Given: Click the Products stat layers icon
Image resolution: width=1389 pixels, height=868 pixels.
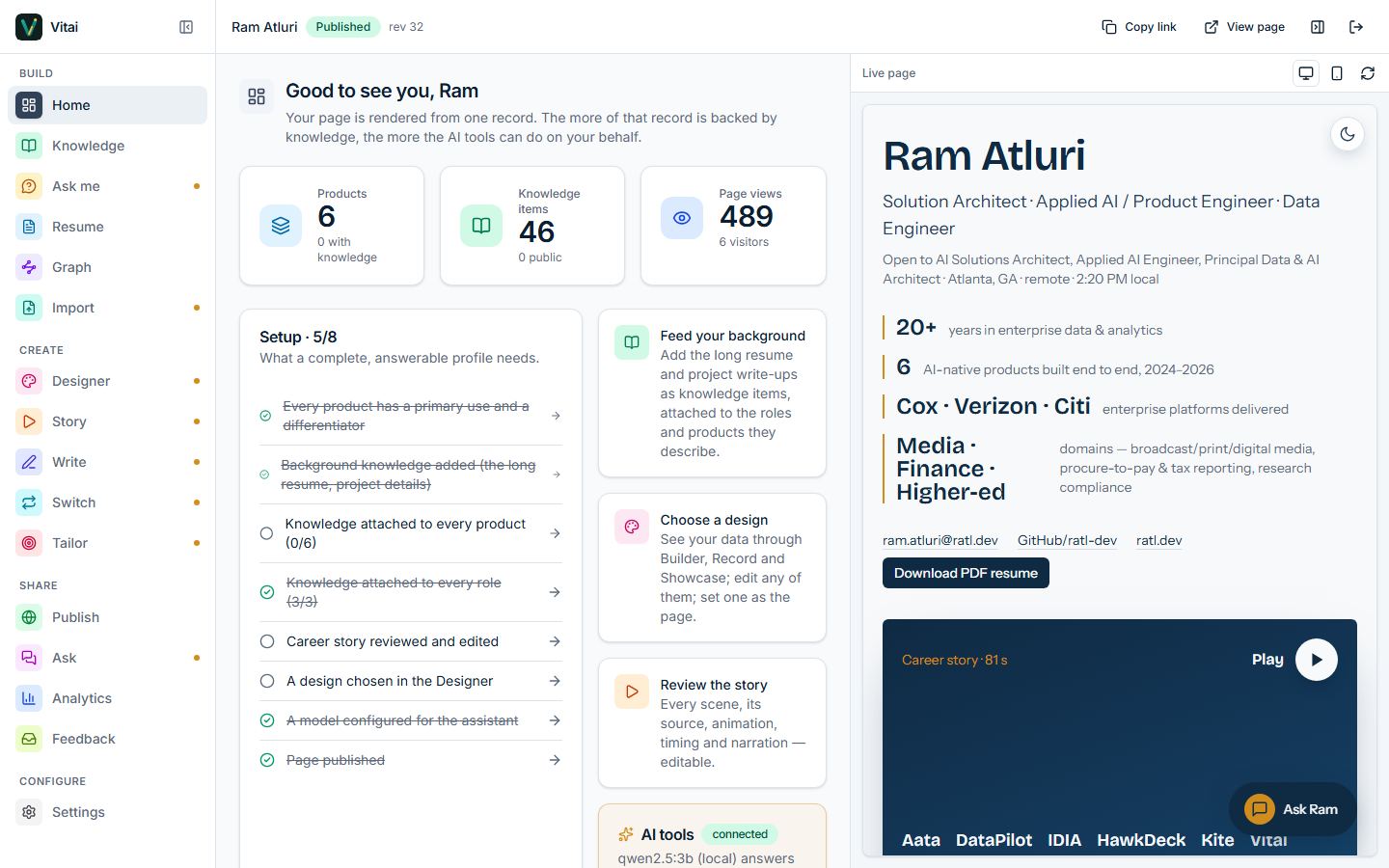Looking at the screenshot, I should pyautogui.click(x=281, y=226).
